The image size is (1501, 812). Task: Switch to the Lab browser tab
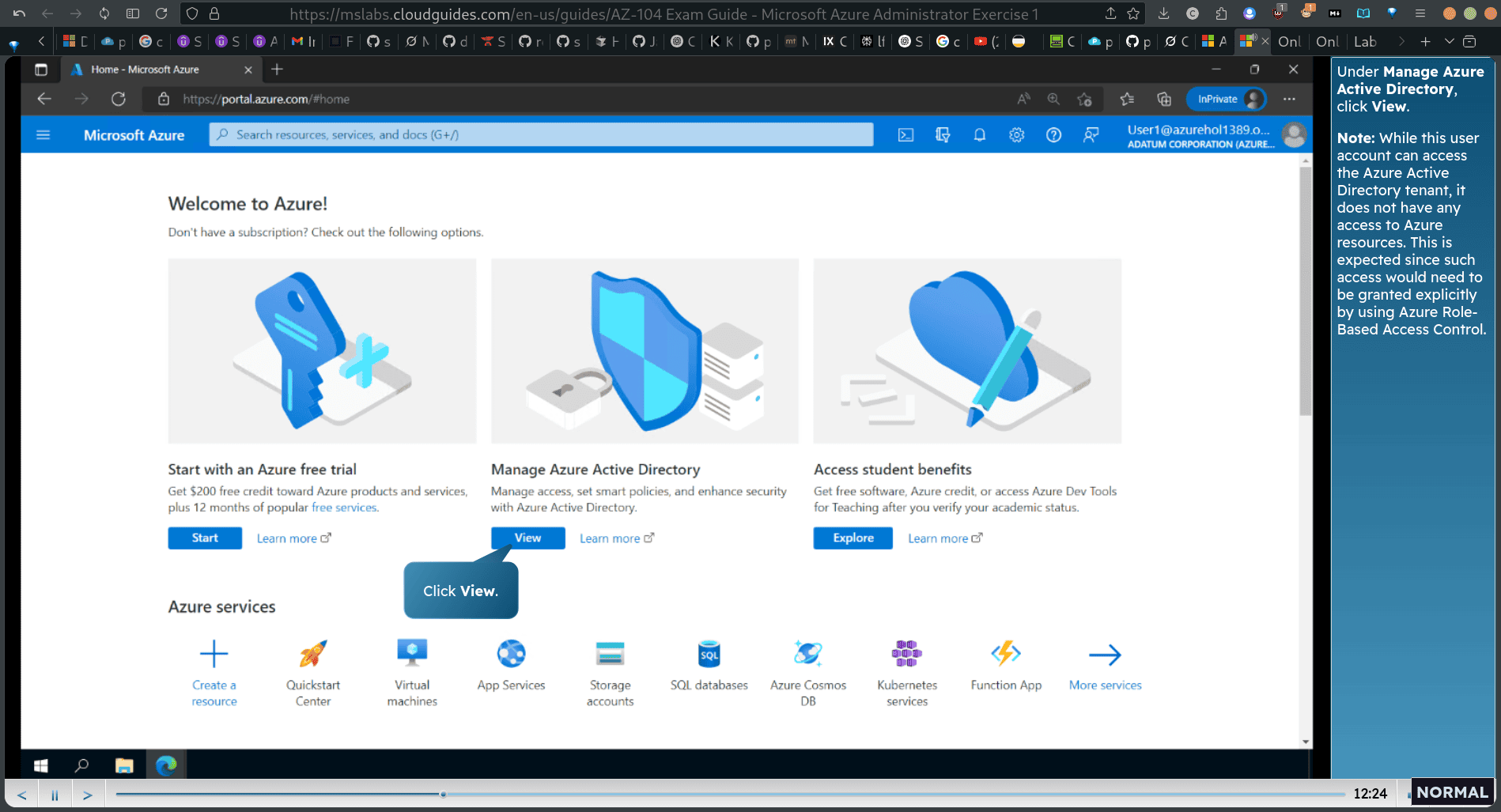(x=1365, y=41)
